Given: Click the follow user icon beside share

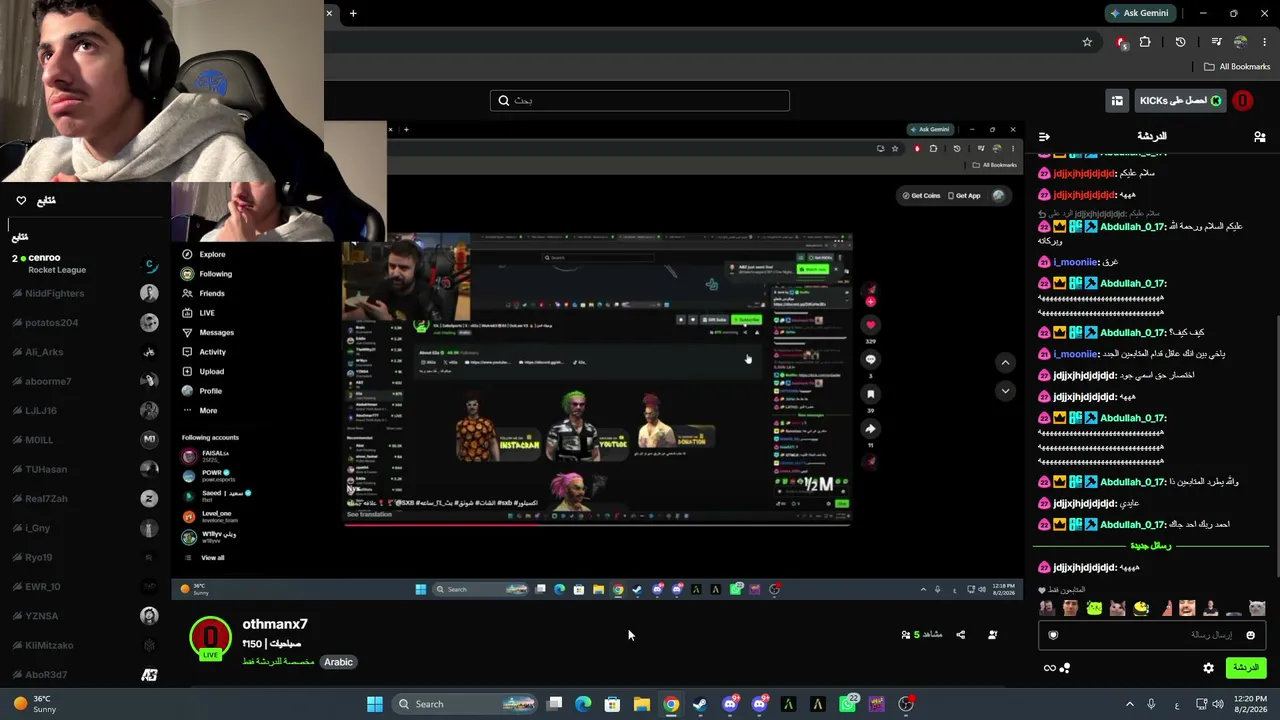Looking at the screenshot, I should (x=993, y=635).
